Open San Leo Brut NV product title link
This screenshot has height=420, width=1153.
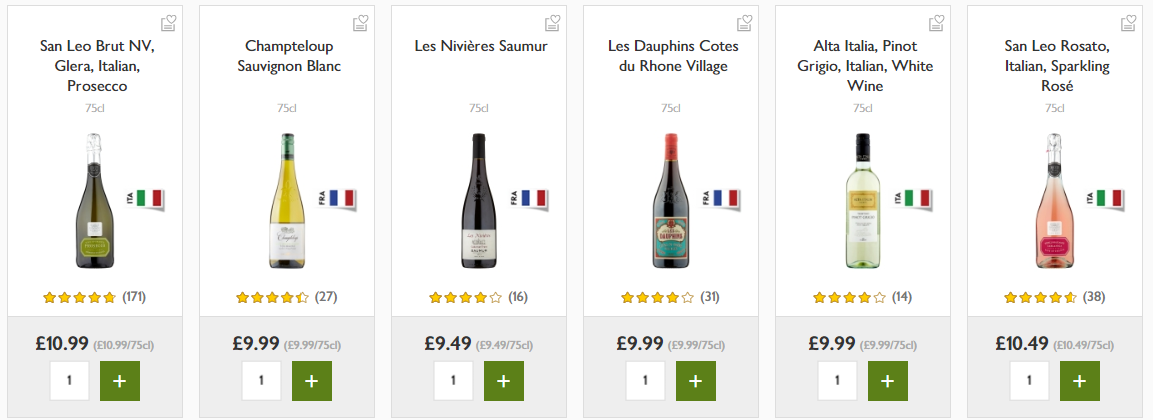(96, 66)
